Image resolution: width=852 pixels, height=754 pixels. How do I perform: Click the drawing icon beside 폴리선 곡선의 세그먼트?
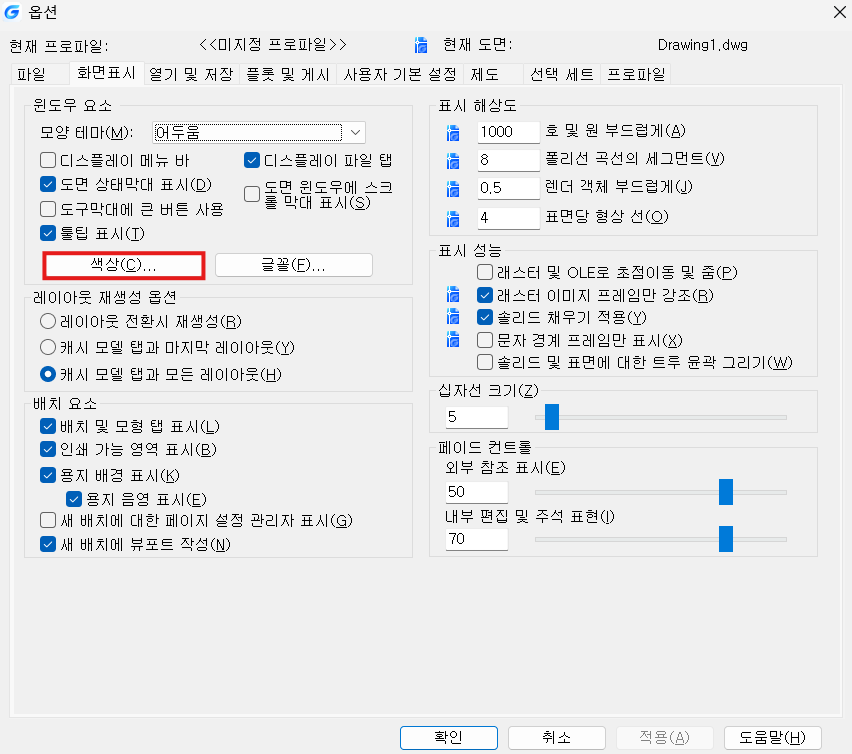pos(453,160)
